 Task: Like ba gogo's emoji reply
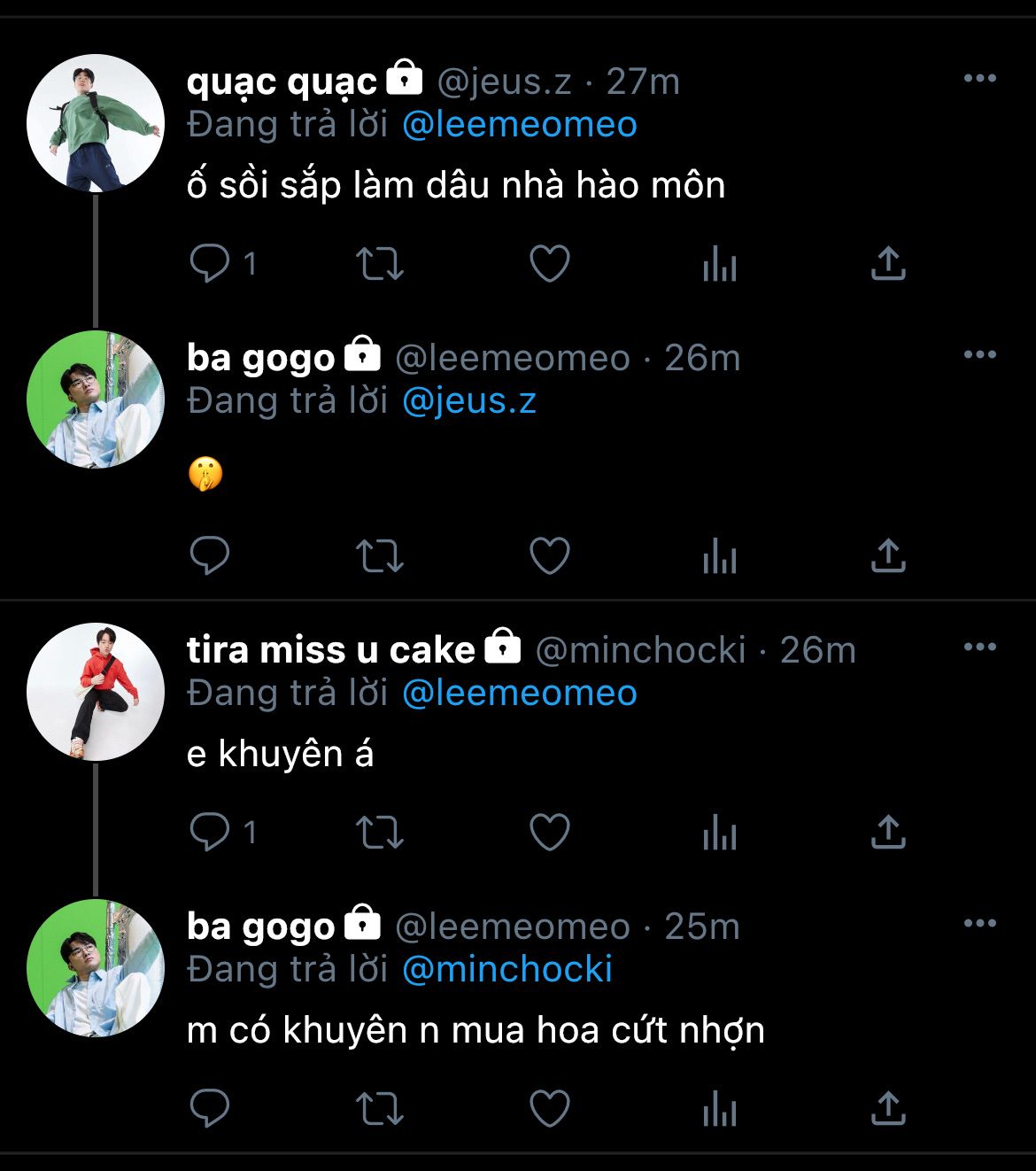pyautogui.click(x=549, y=555)
